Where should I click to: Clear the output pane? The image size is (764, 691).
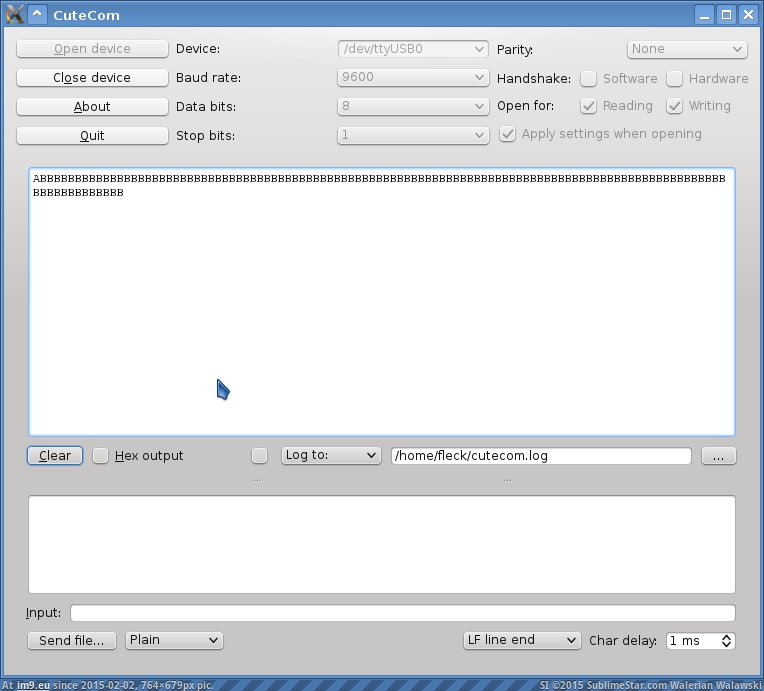55,456
